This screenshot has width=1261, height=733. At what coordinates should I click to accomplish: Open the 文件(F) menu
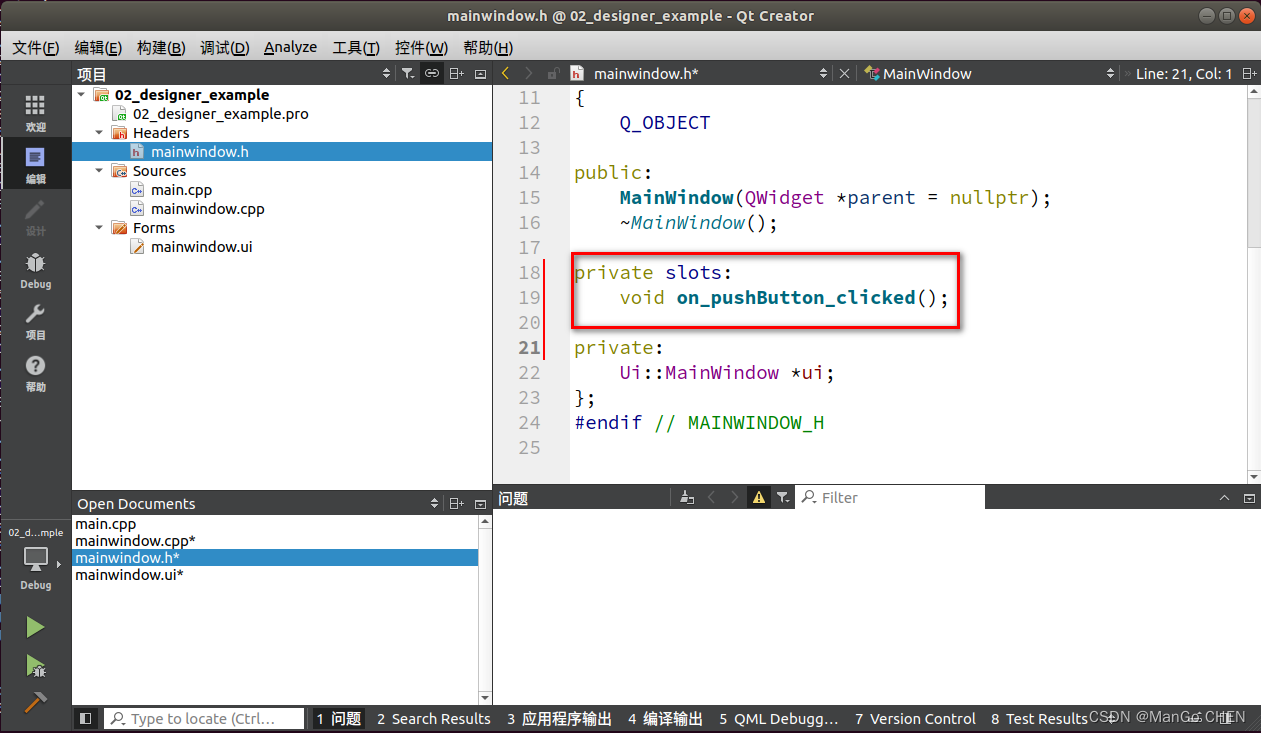tap(36, 47)
